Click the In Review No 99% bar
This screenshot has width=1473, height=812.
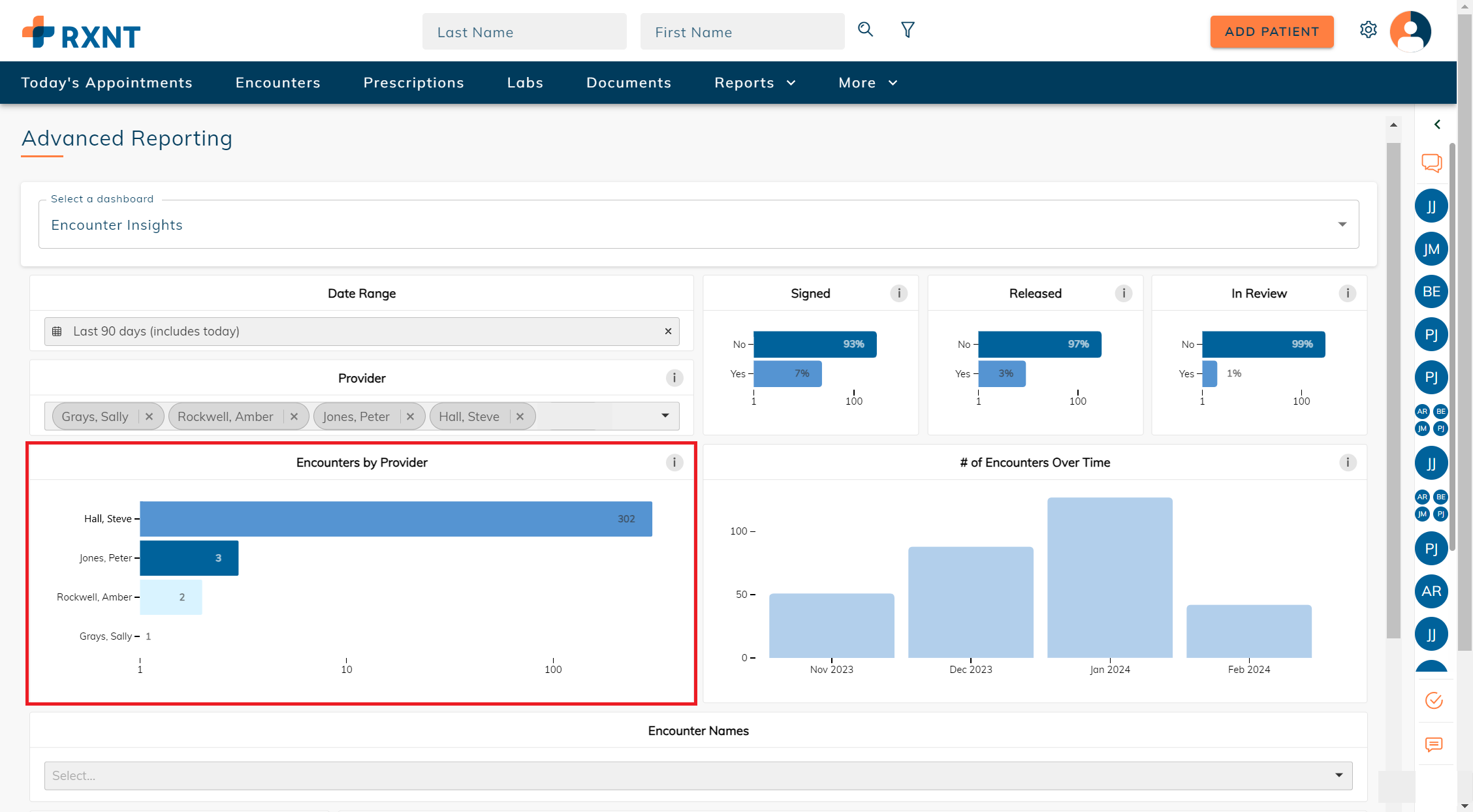pyautogui.click(x=1263, y=345)
